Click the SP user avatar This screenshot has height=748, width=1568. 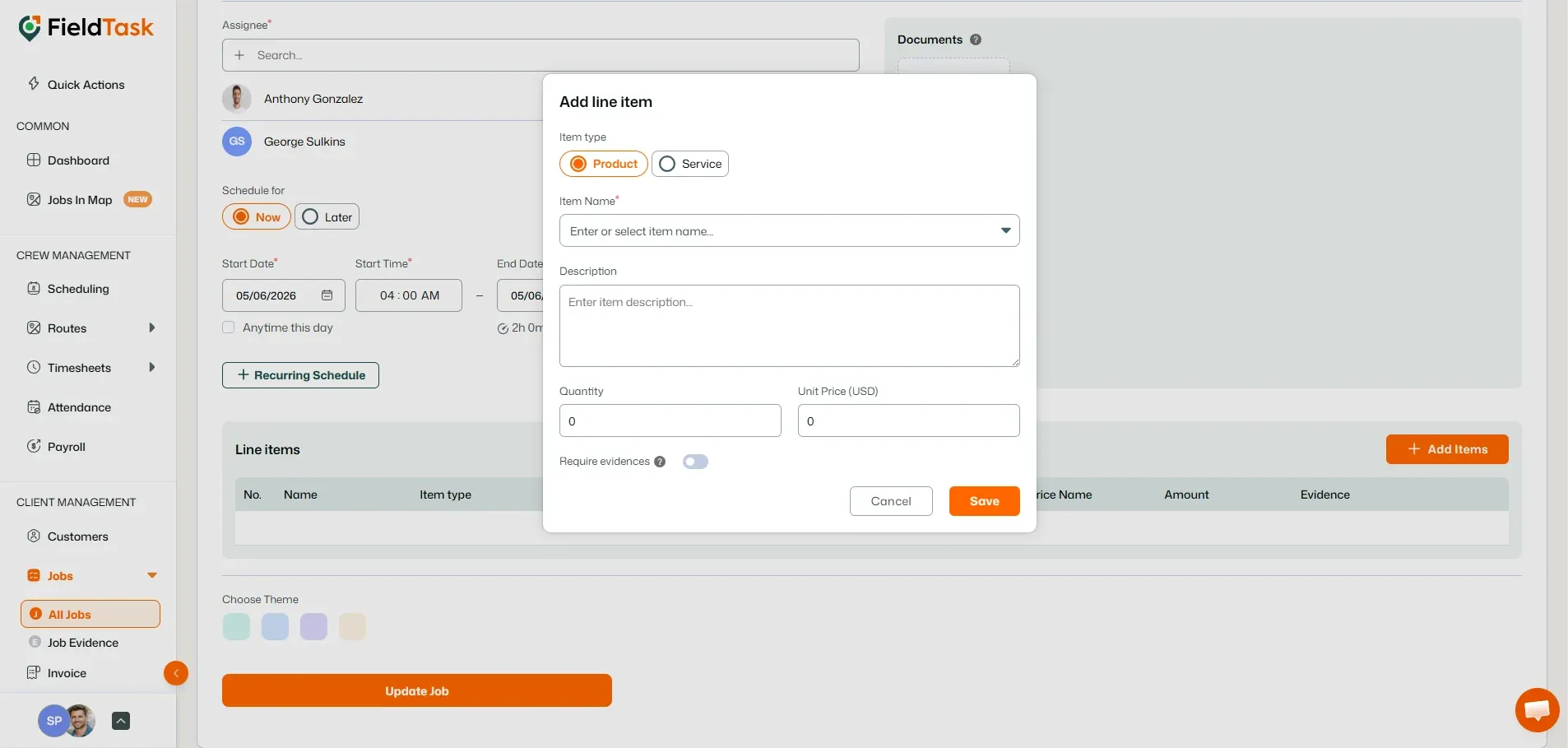point(53,721)
